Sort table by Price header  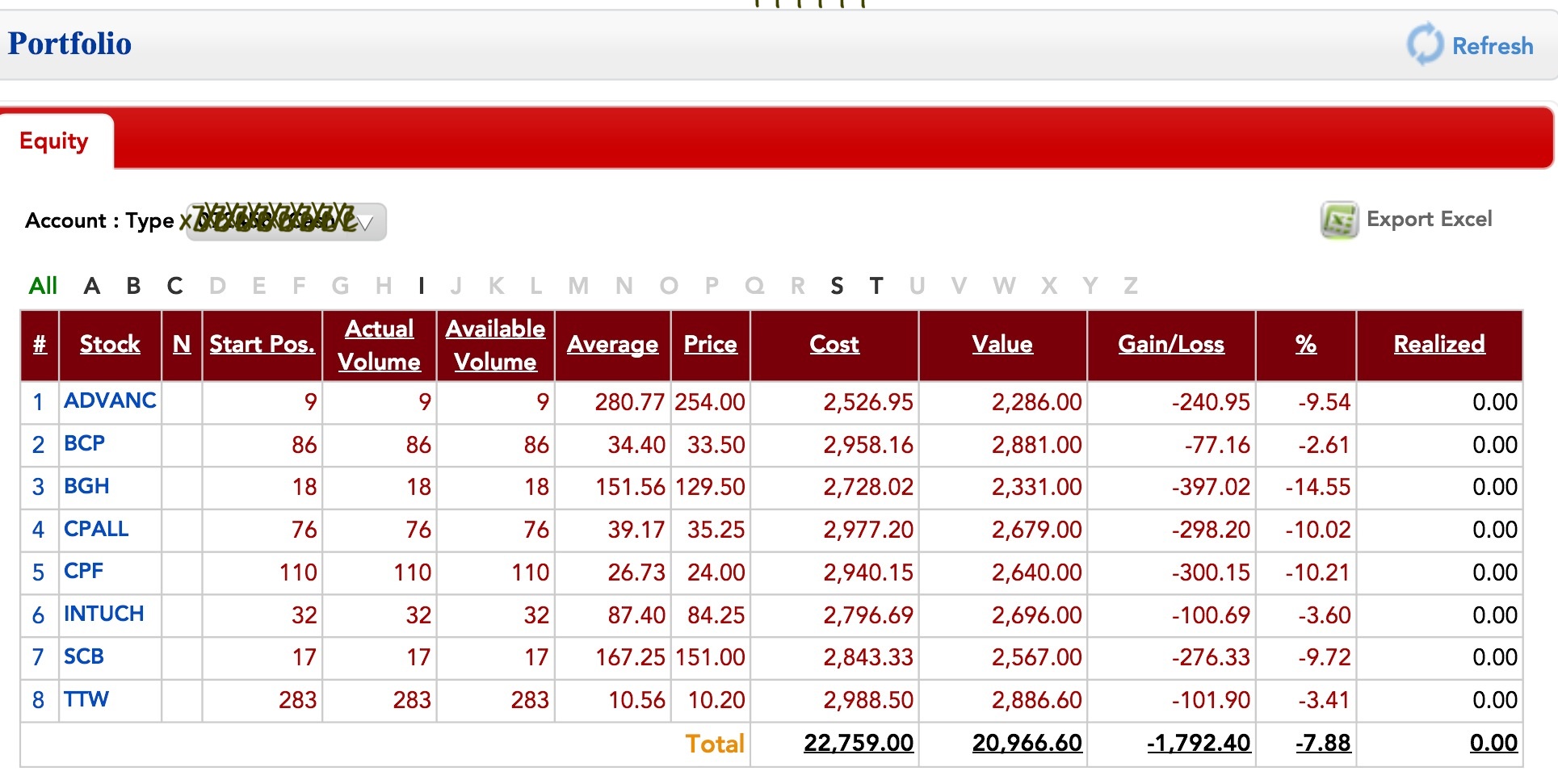click(711, 345)
